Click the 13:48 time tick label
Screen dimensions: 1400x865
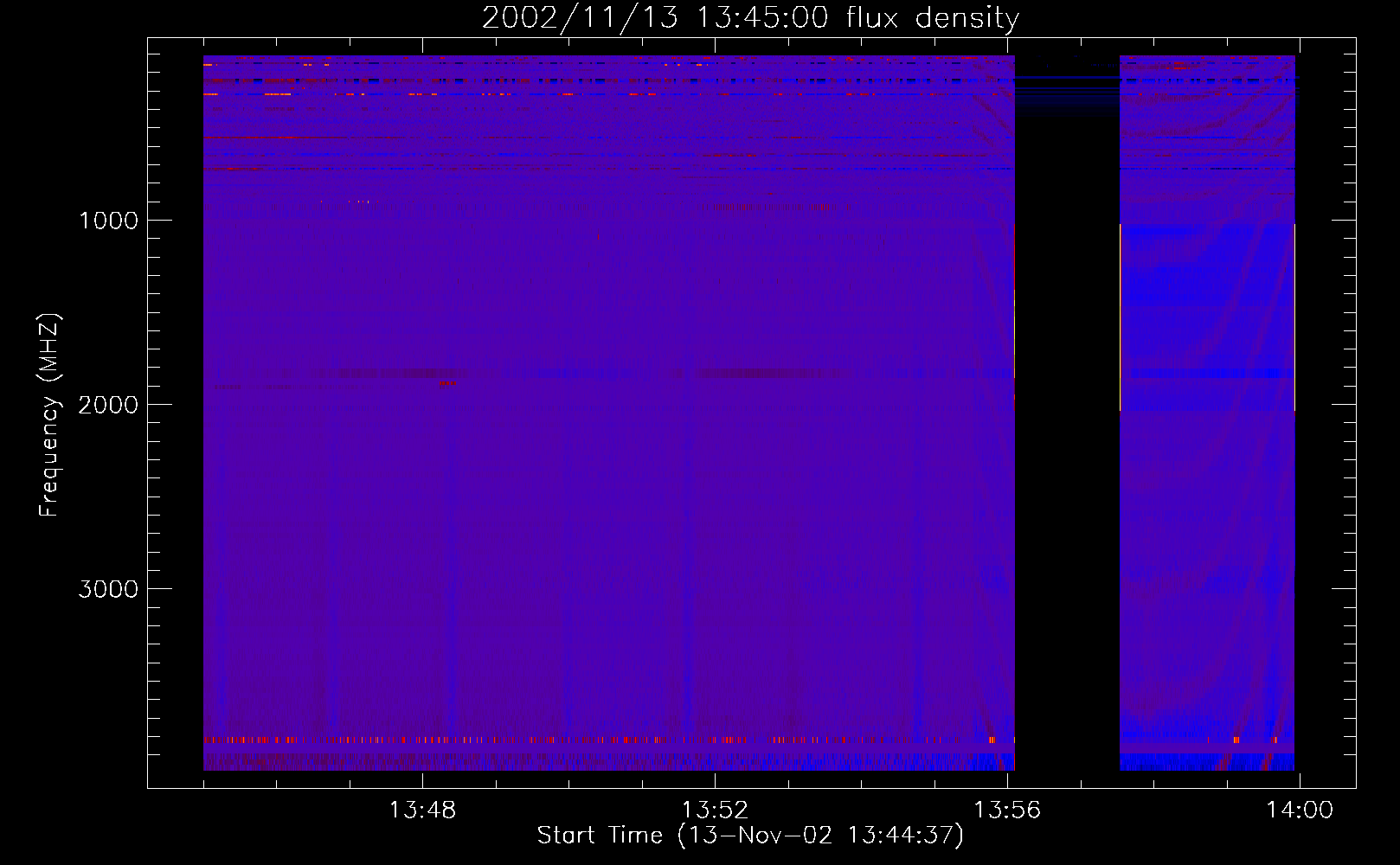pos(422,811)
